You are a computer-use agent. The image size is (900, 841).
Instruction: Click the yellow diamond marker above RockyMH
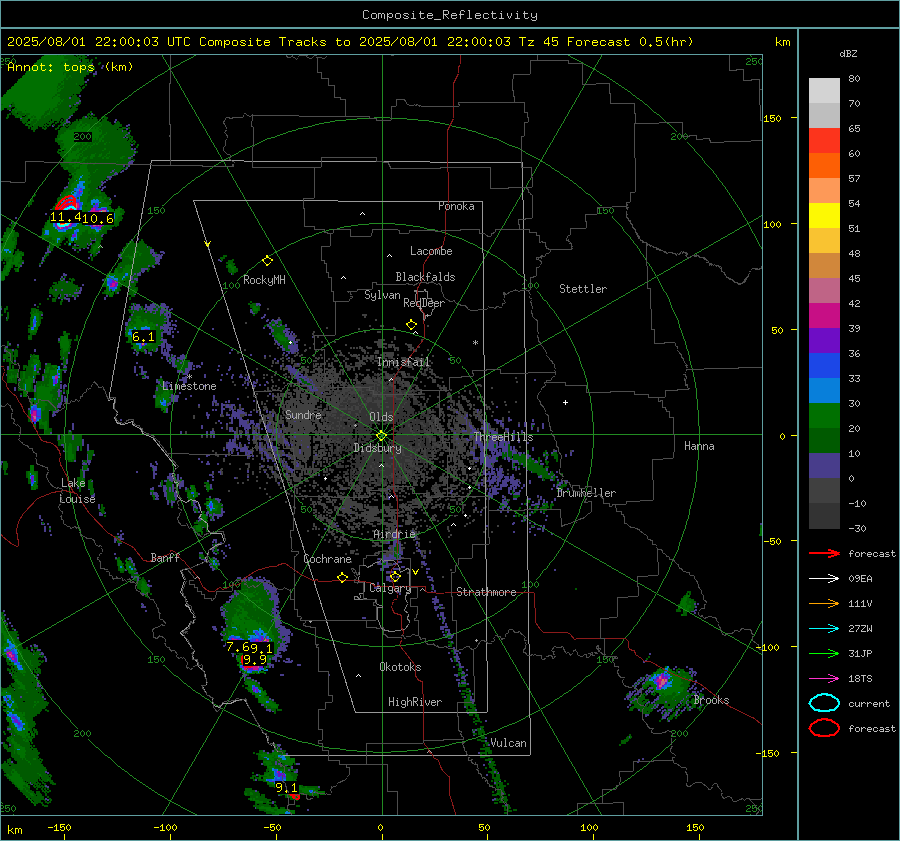pyautogui.click(x=267, y=261)
